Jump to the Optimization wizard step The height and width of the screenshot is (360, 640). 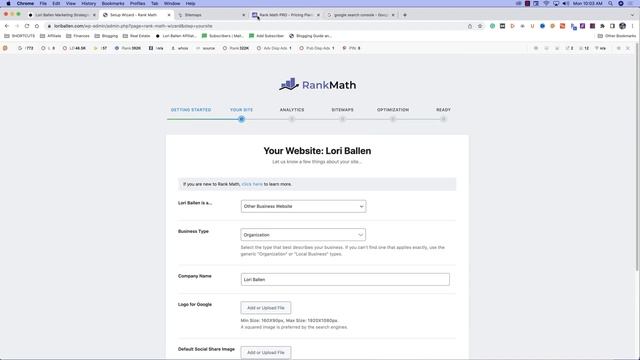coord(393,110)
